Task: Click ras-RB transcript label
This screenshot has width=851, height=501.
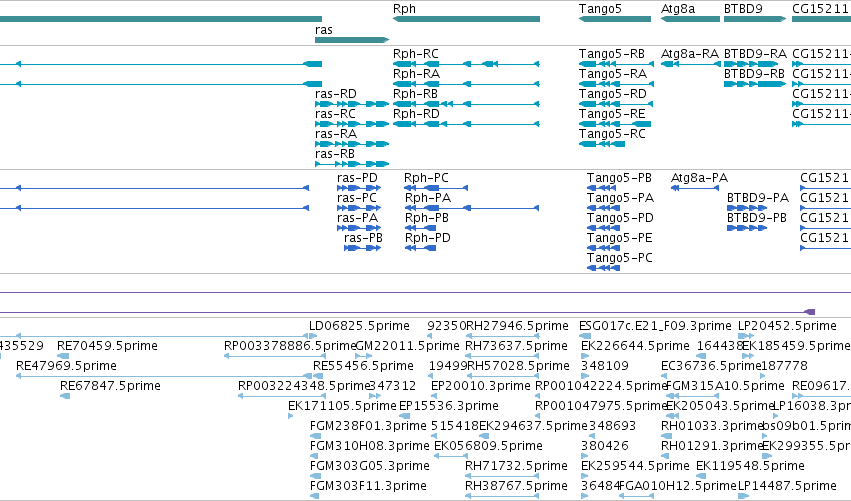Action: 334,154
